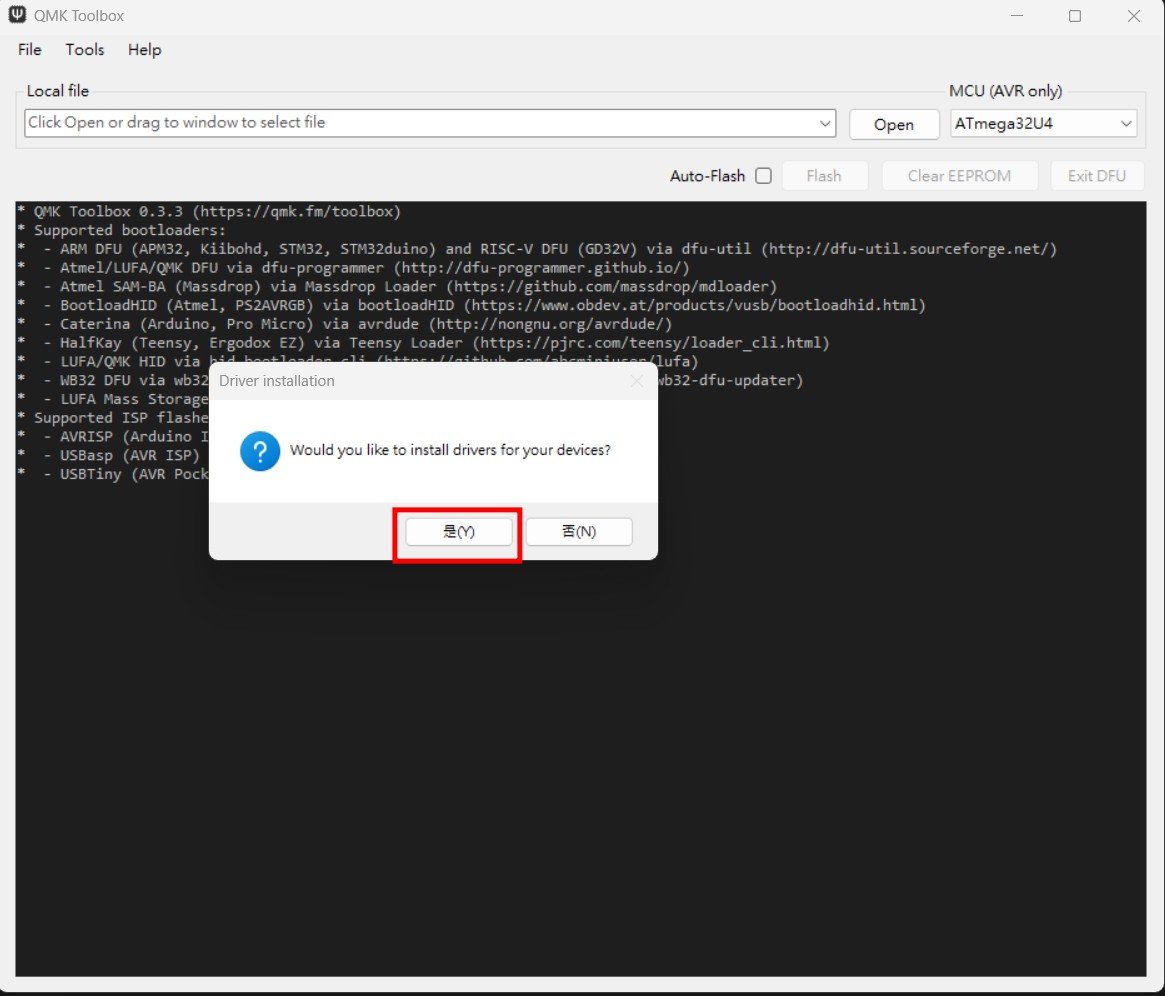The height and width of the screenshot is (996, 1165).
Task: Click the QMK Toolbox app icon
Action: 16,15
